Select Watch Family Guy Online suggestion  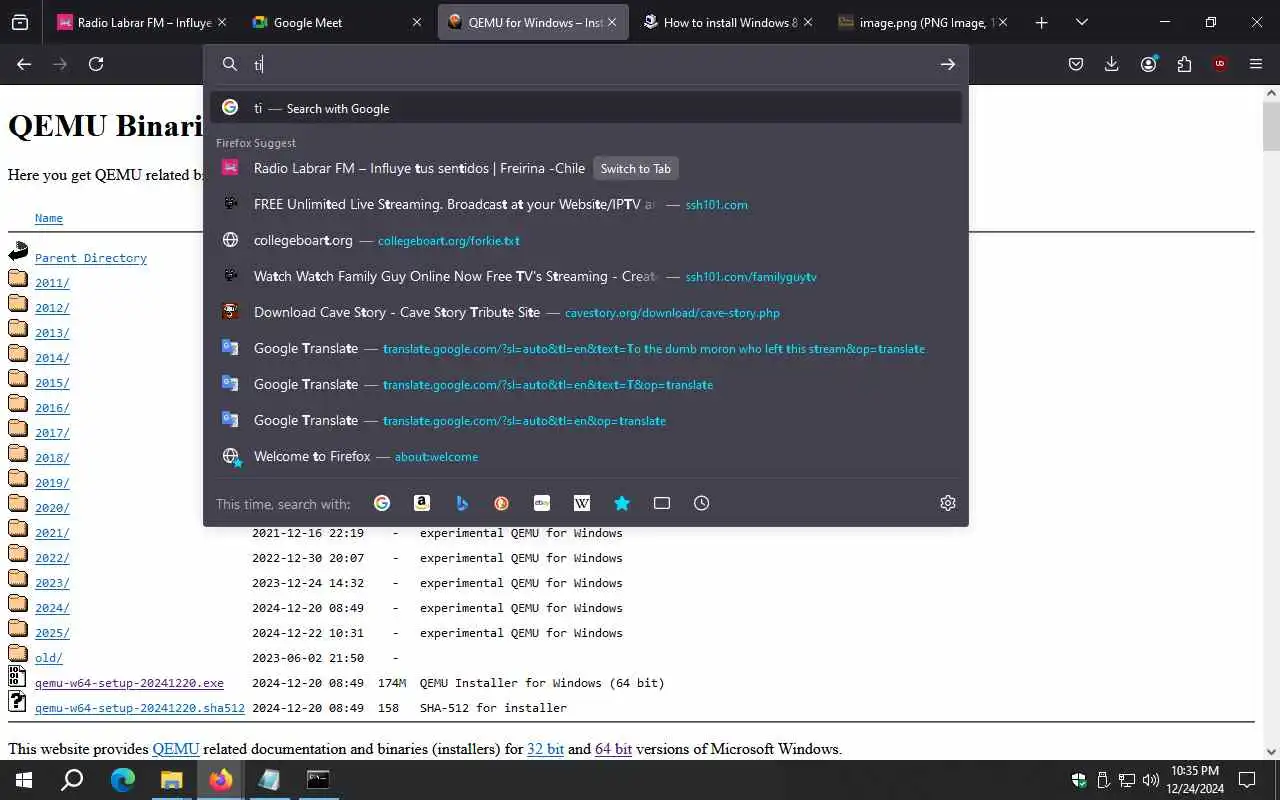tap(586, 276)
